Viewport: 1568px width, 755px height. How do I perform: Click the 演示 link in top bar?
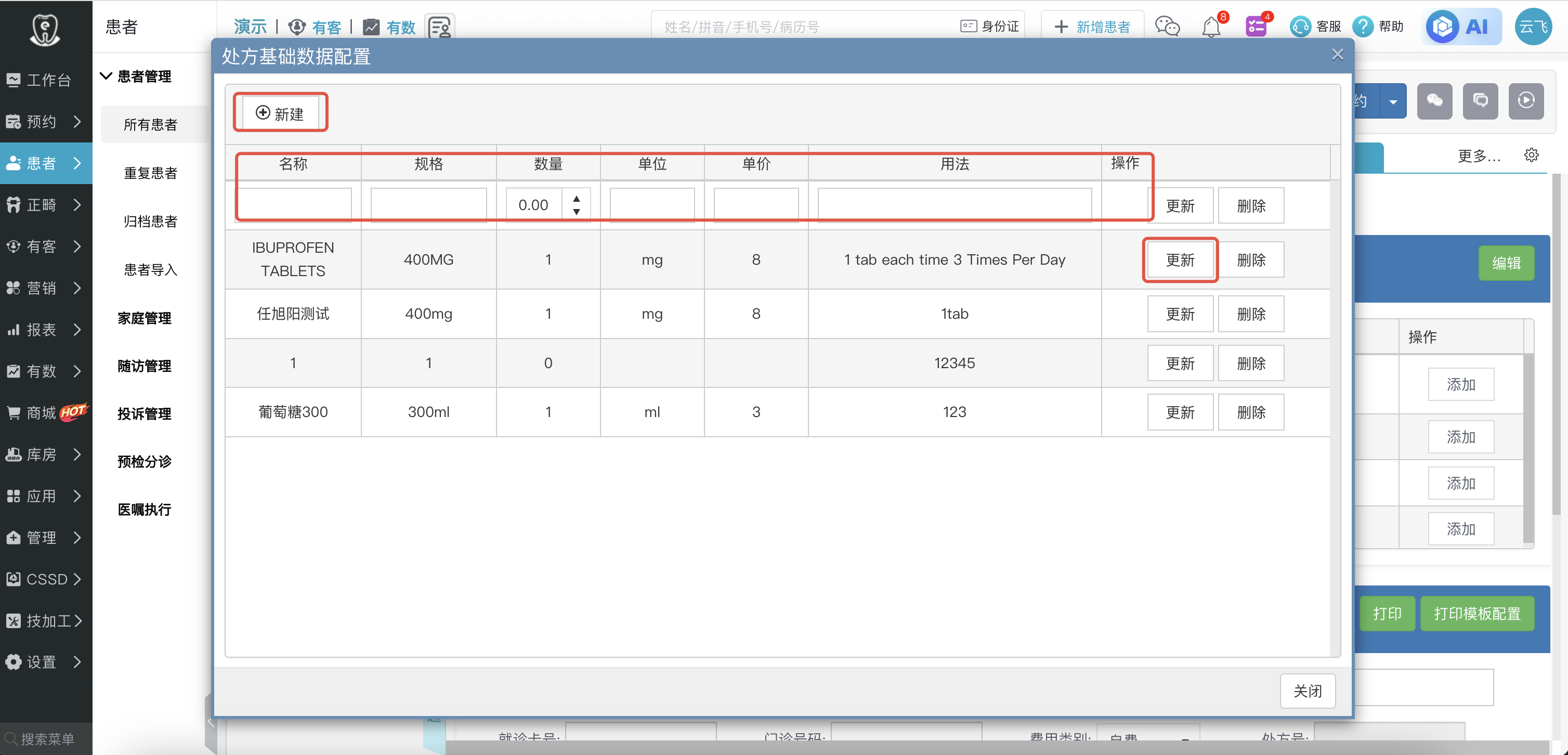[250, 27]
